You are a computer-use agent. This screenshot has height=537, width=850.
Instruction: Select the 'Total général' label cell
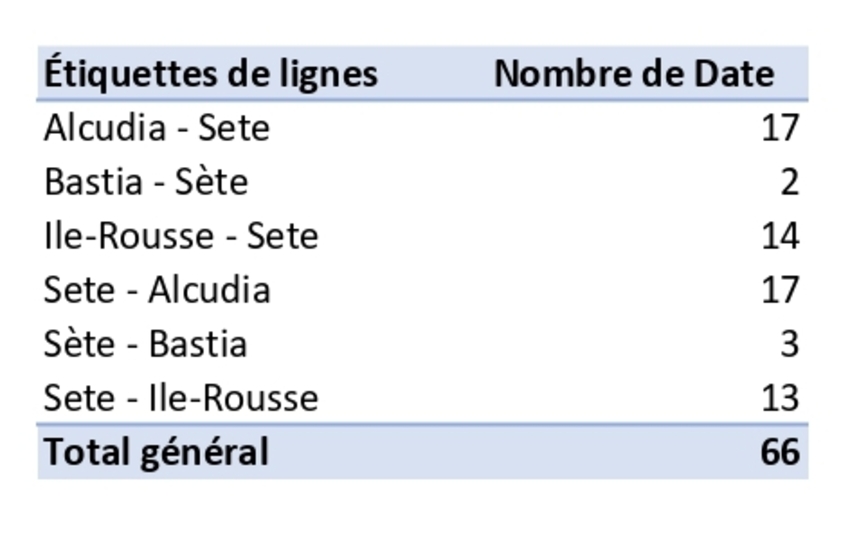(x=157, y=452)
